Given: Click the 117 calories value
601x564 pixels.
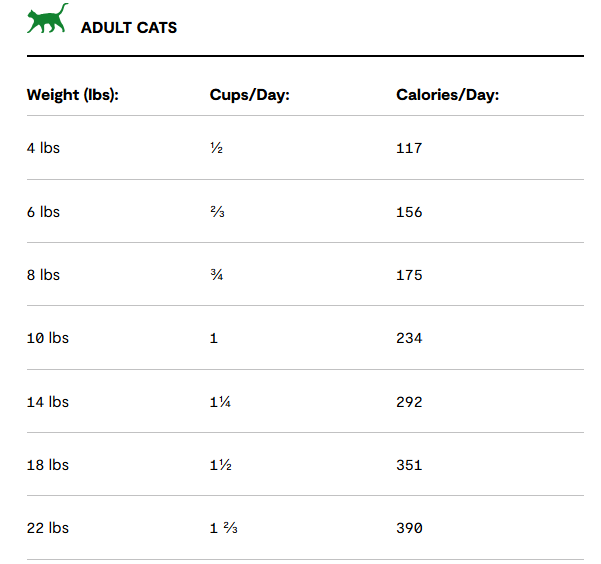Looking at the screenshot, I should coord(409,148).
